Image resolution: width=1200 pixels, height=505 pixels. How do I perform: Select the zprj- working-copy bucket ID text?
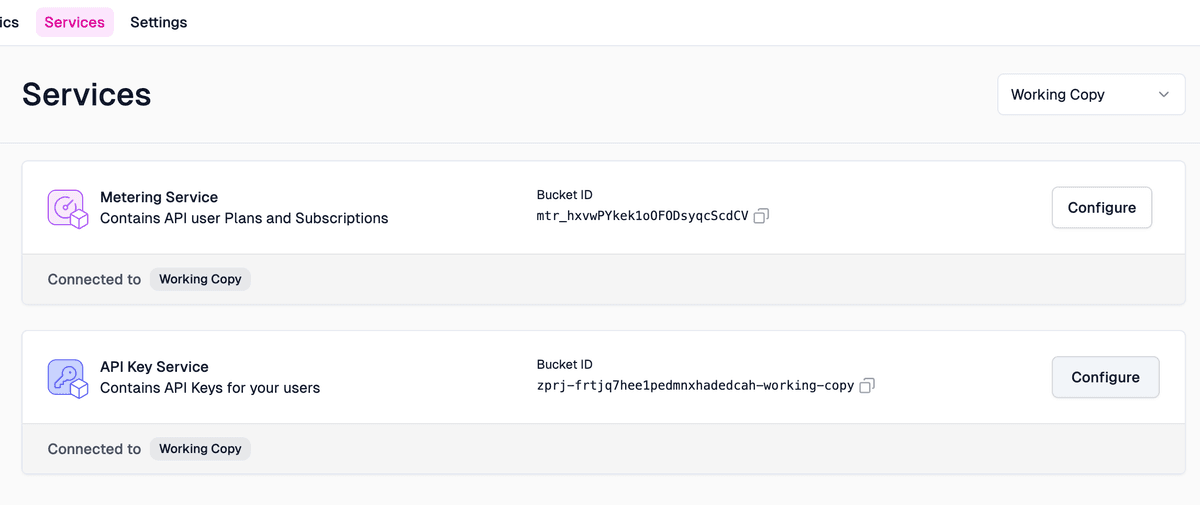tap(695, 386)
